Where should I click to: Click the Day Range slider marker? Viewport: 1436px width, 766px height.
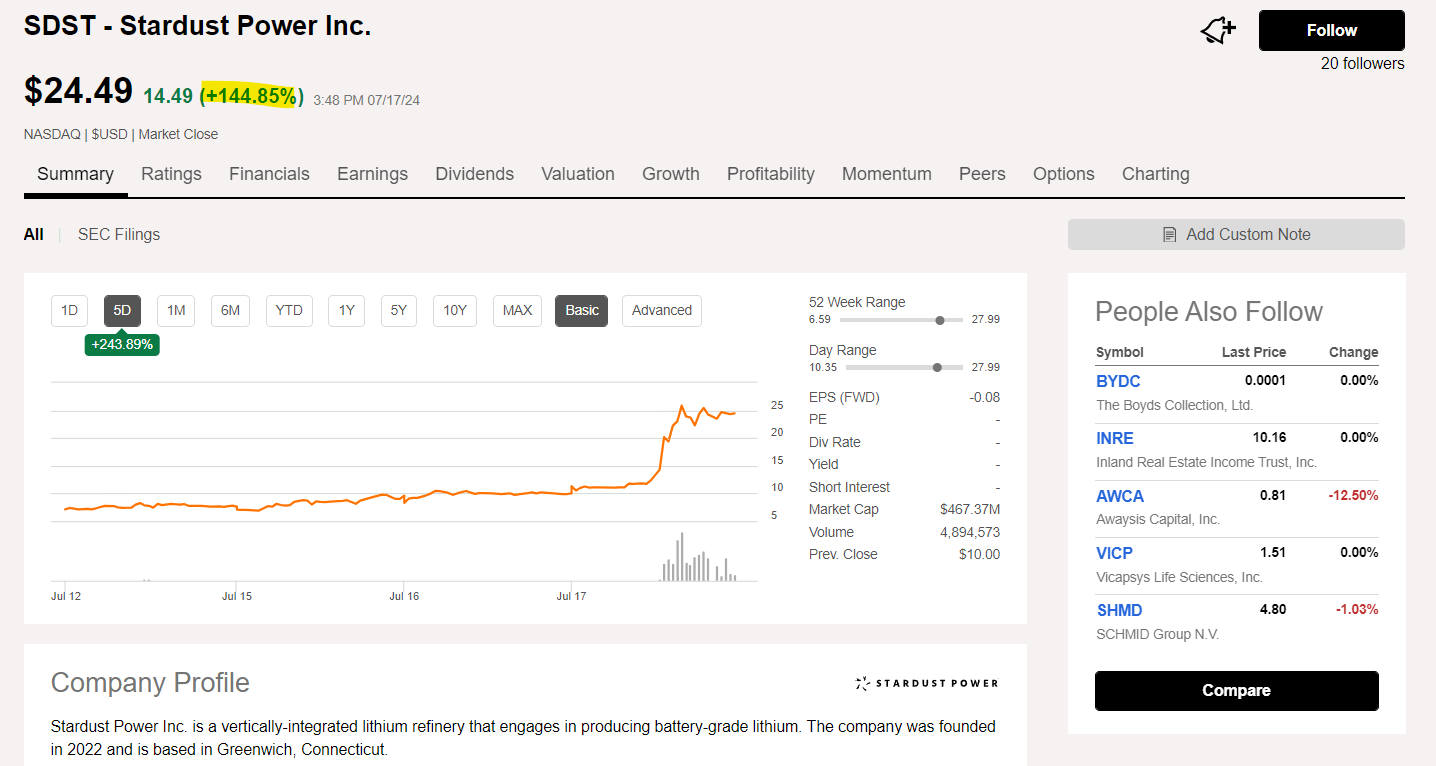click(x=937, y=368)
